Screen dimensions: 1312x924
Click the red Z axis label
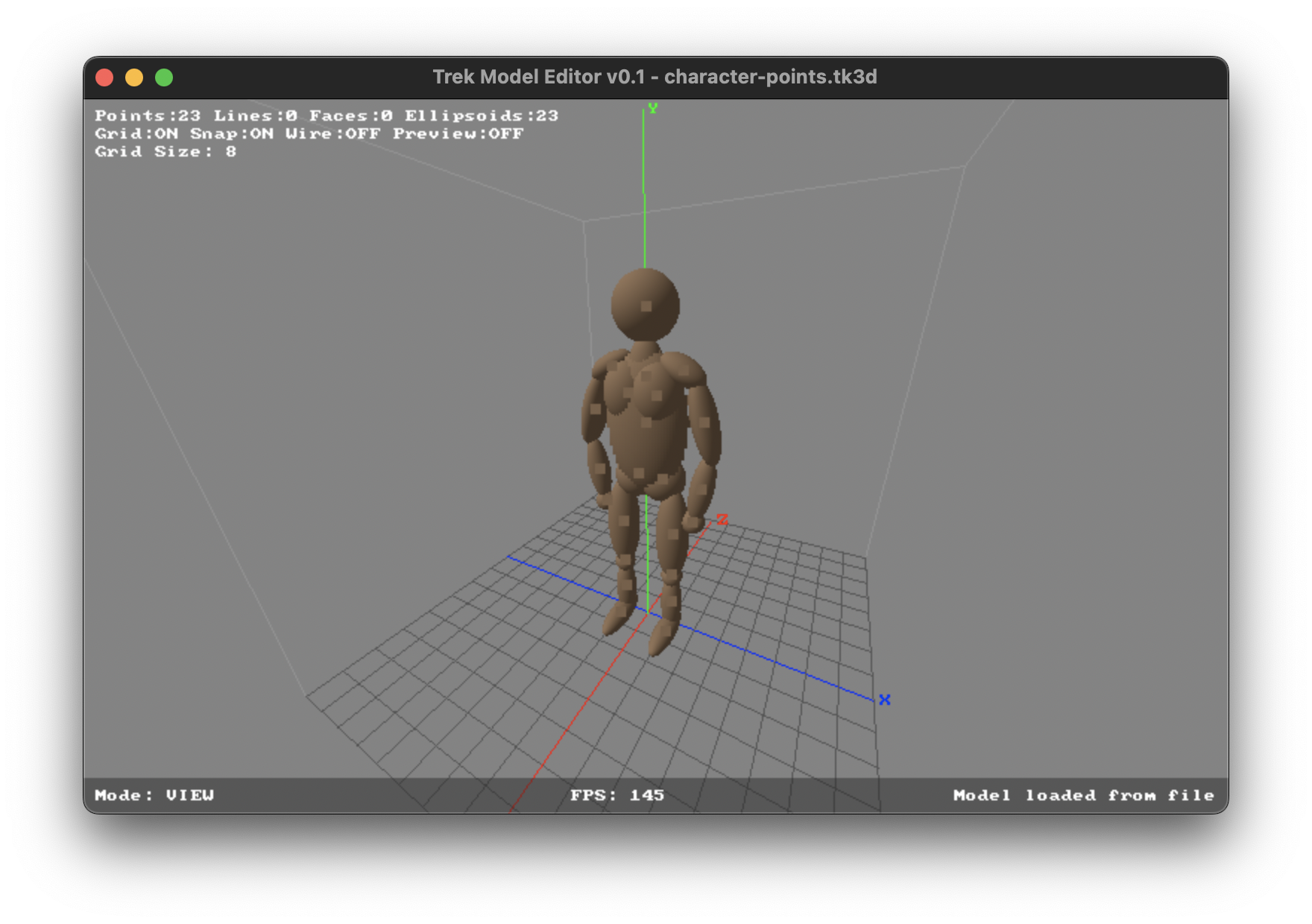point(721,520)
